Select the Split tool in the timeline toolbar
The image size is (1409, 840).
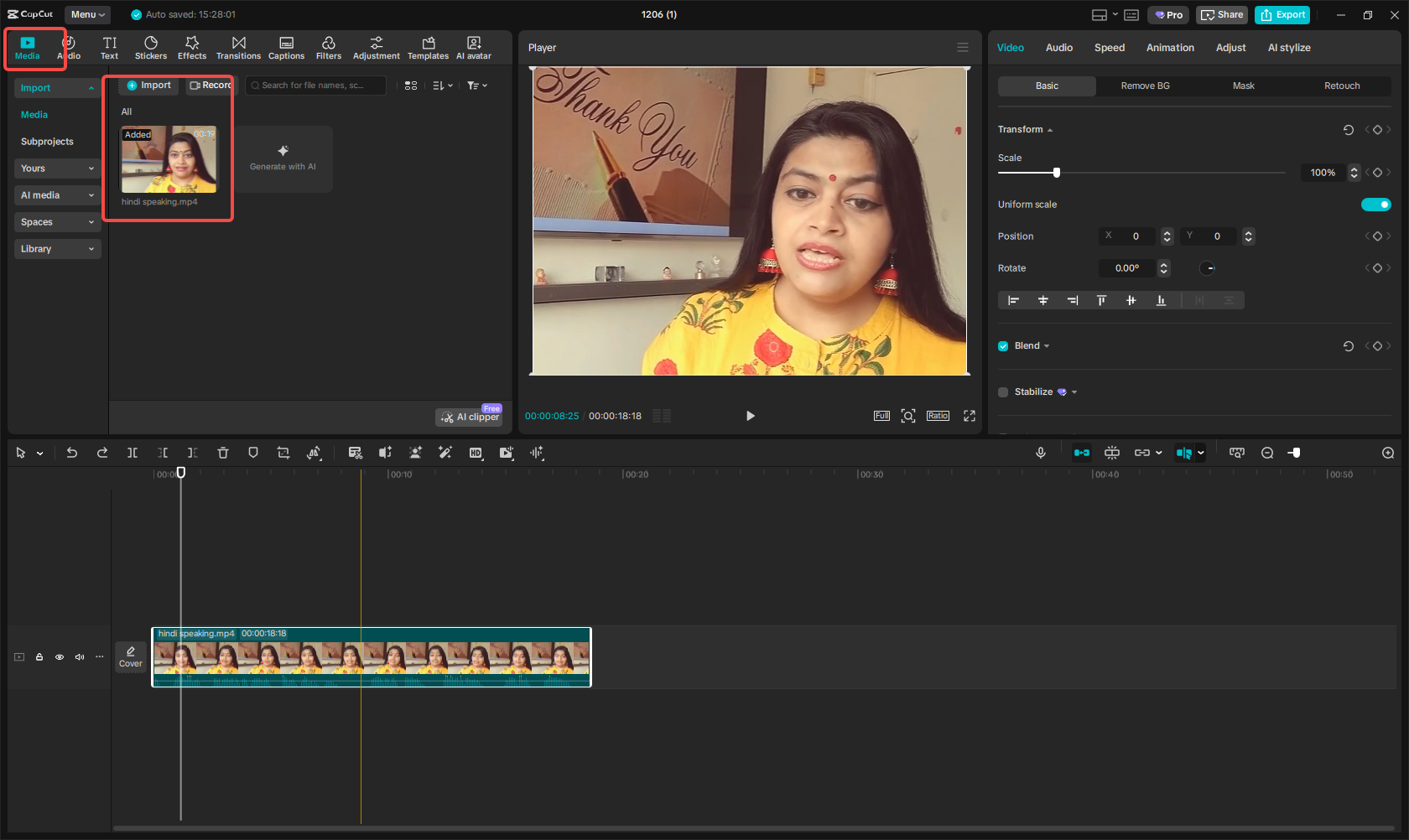133,453
